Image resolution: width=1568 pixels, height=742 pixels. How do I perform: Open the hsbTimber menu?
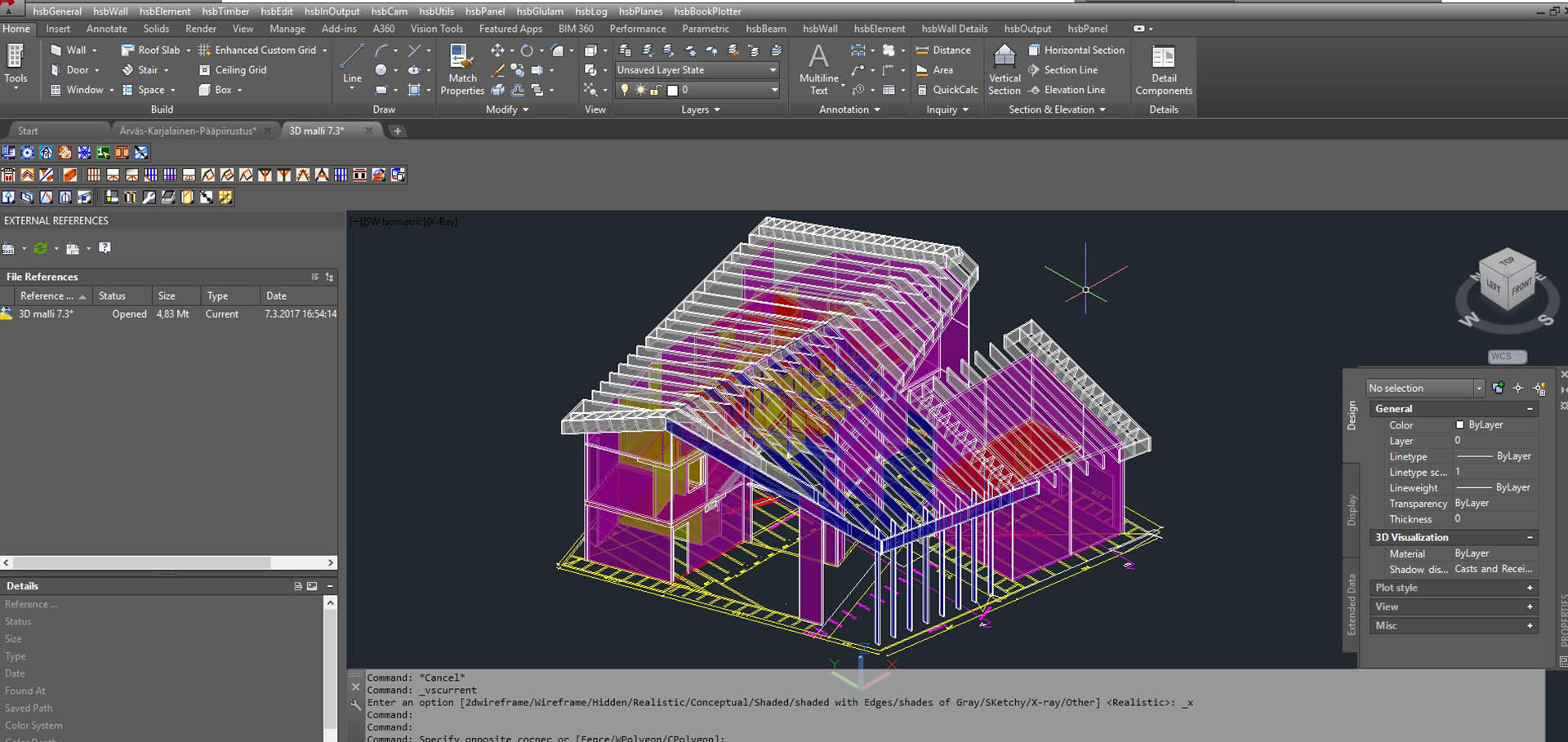[x=225, y=11]
